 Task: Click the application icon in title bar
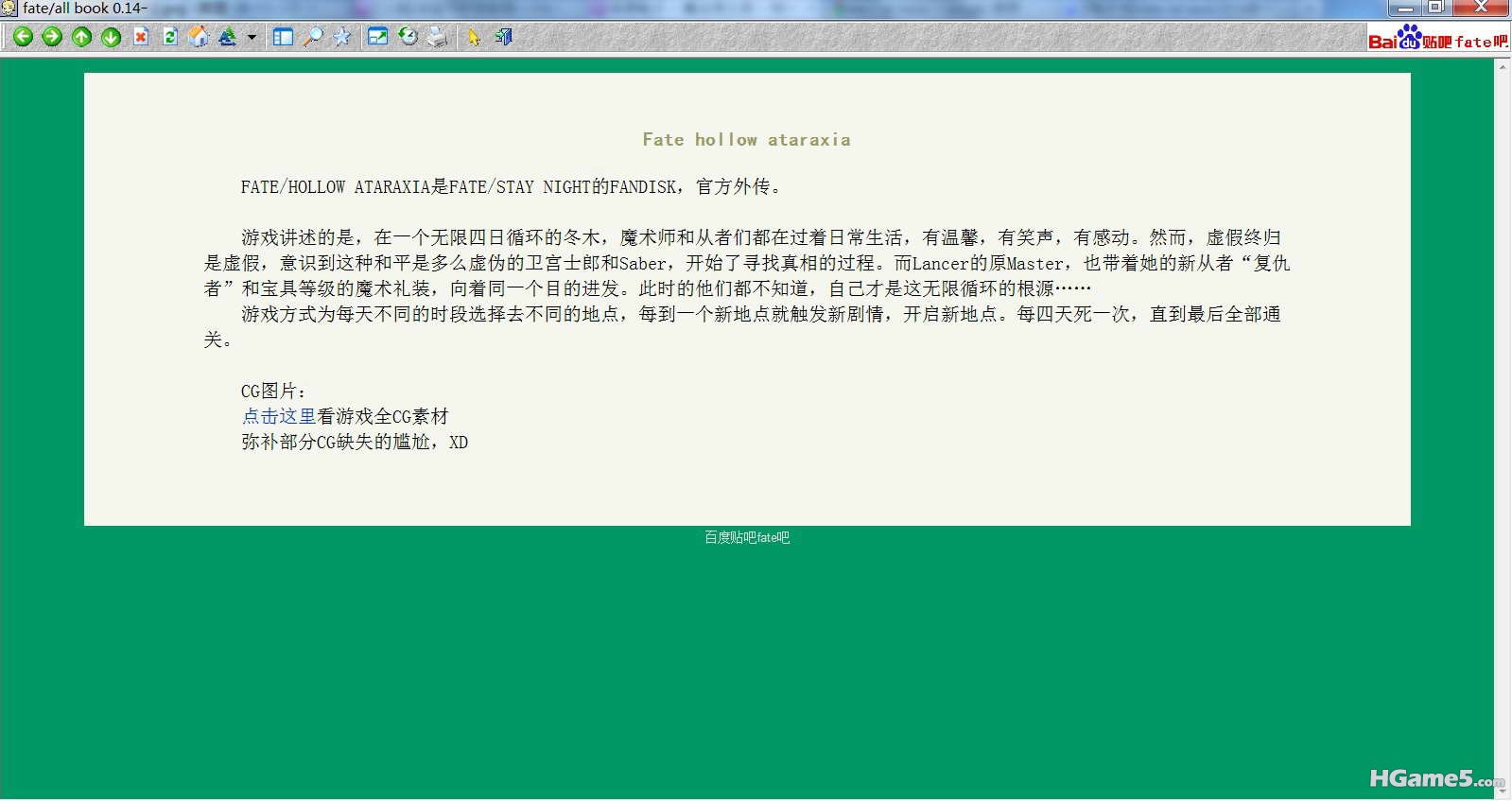9,9
